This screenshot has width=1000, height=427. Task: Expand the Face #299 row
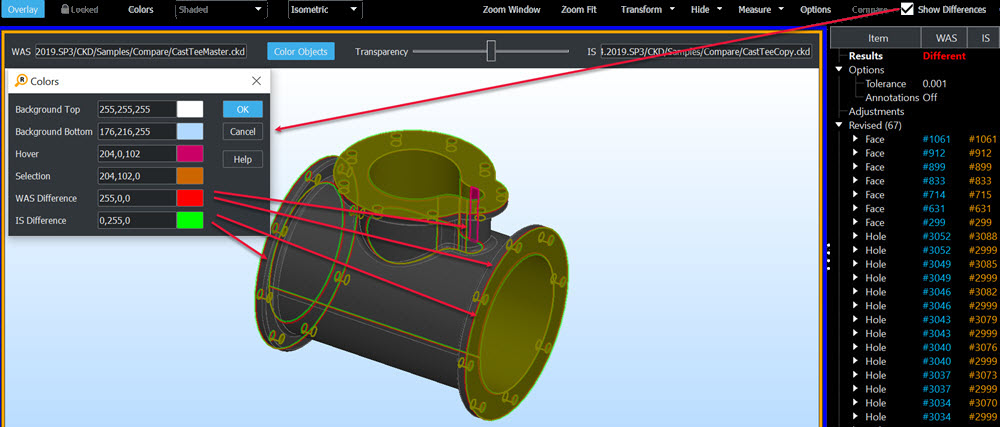[856, 222]
